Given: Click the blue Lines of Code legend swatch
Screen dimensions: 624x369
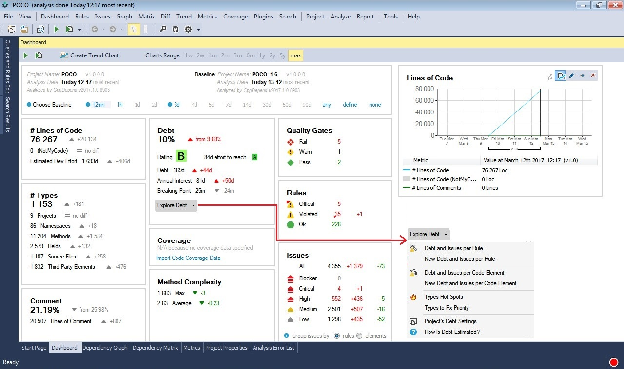Looking at the screenshot, I should pos(406,170).
